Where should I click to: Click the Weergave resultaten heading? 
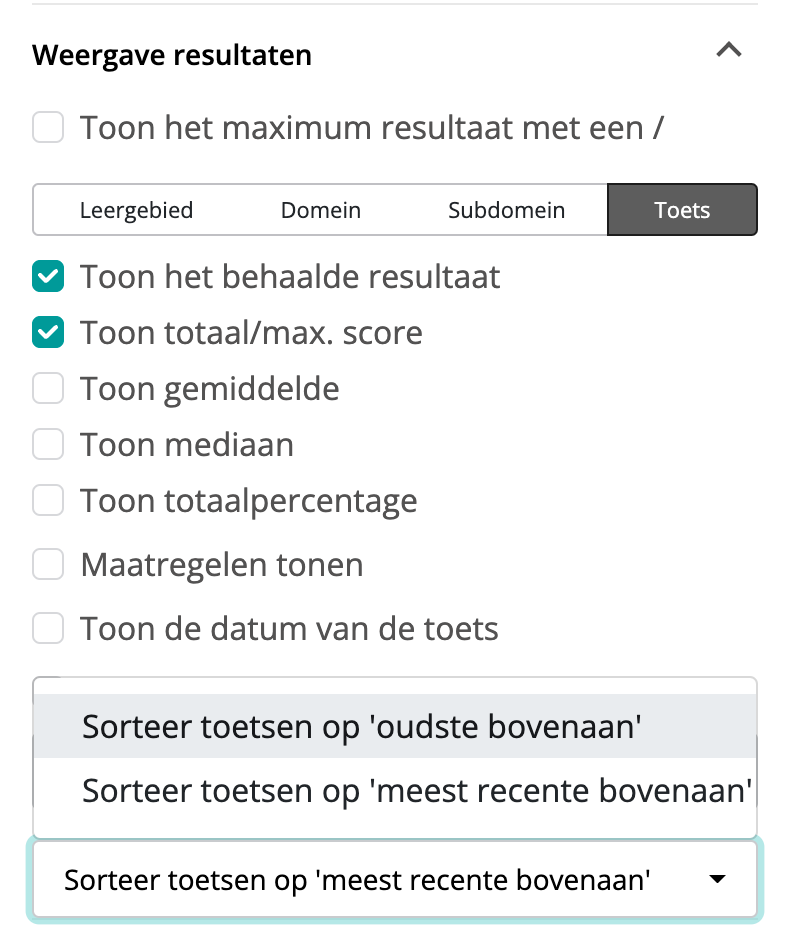172,55
